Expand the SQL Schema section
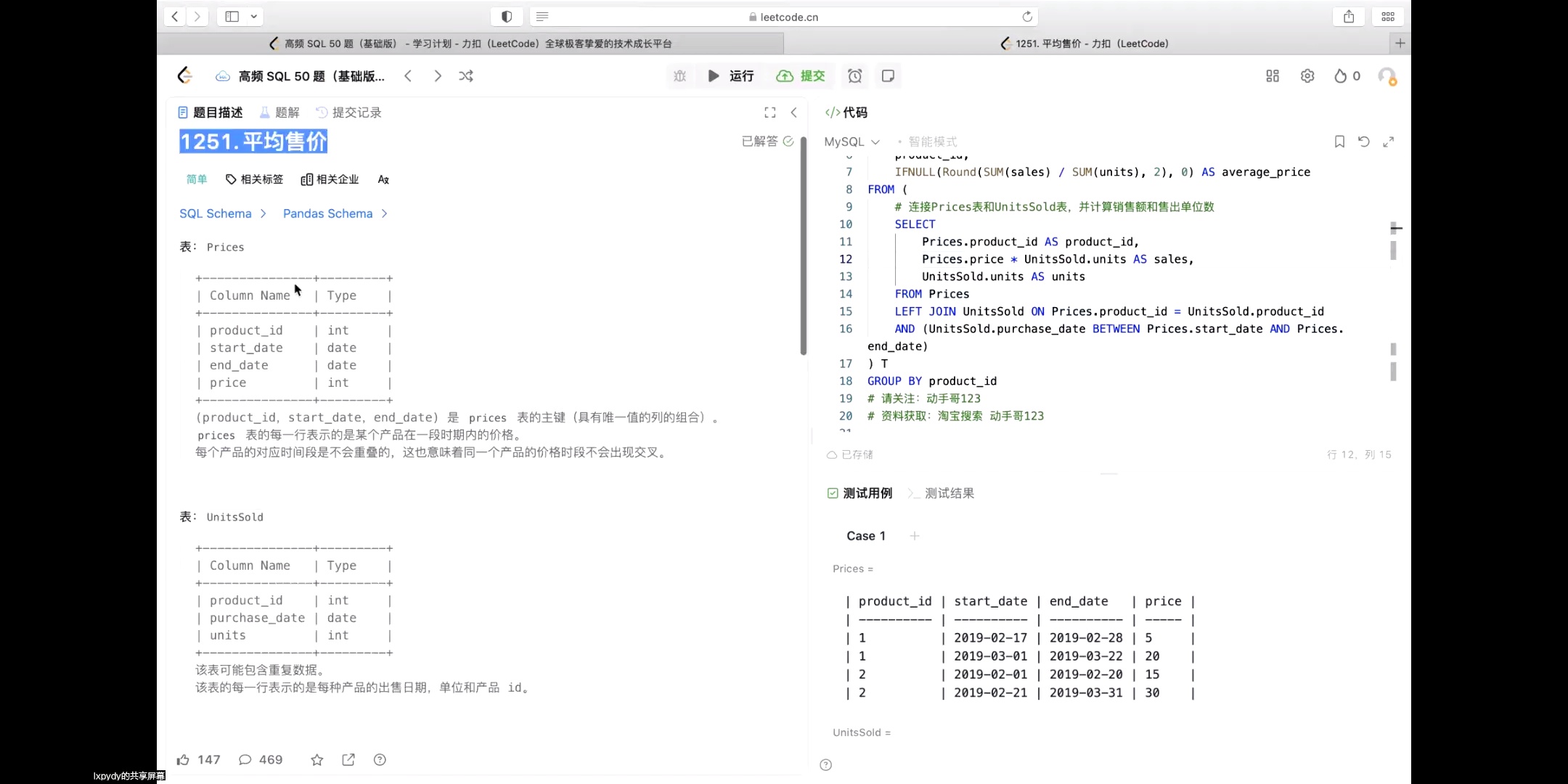1568x784 pixels. (x=223, y=213)
